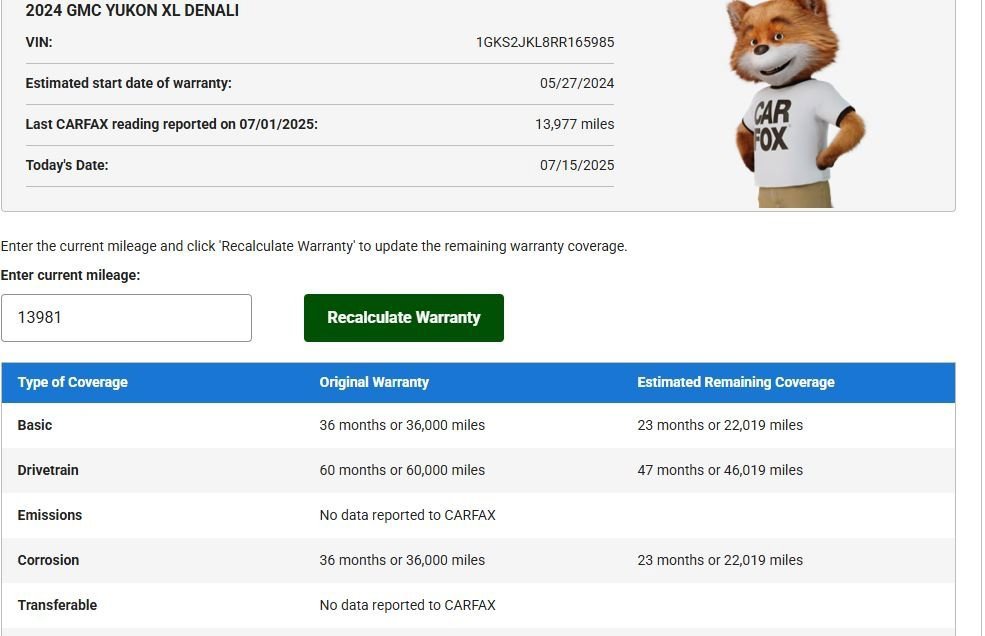Click the warranty start date 05/27/2024
This screenshot has height=636, width=985.
[577, 84]
